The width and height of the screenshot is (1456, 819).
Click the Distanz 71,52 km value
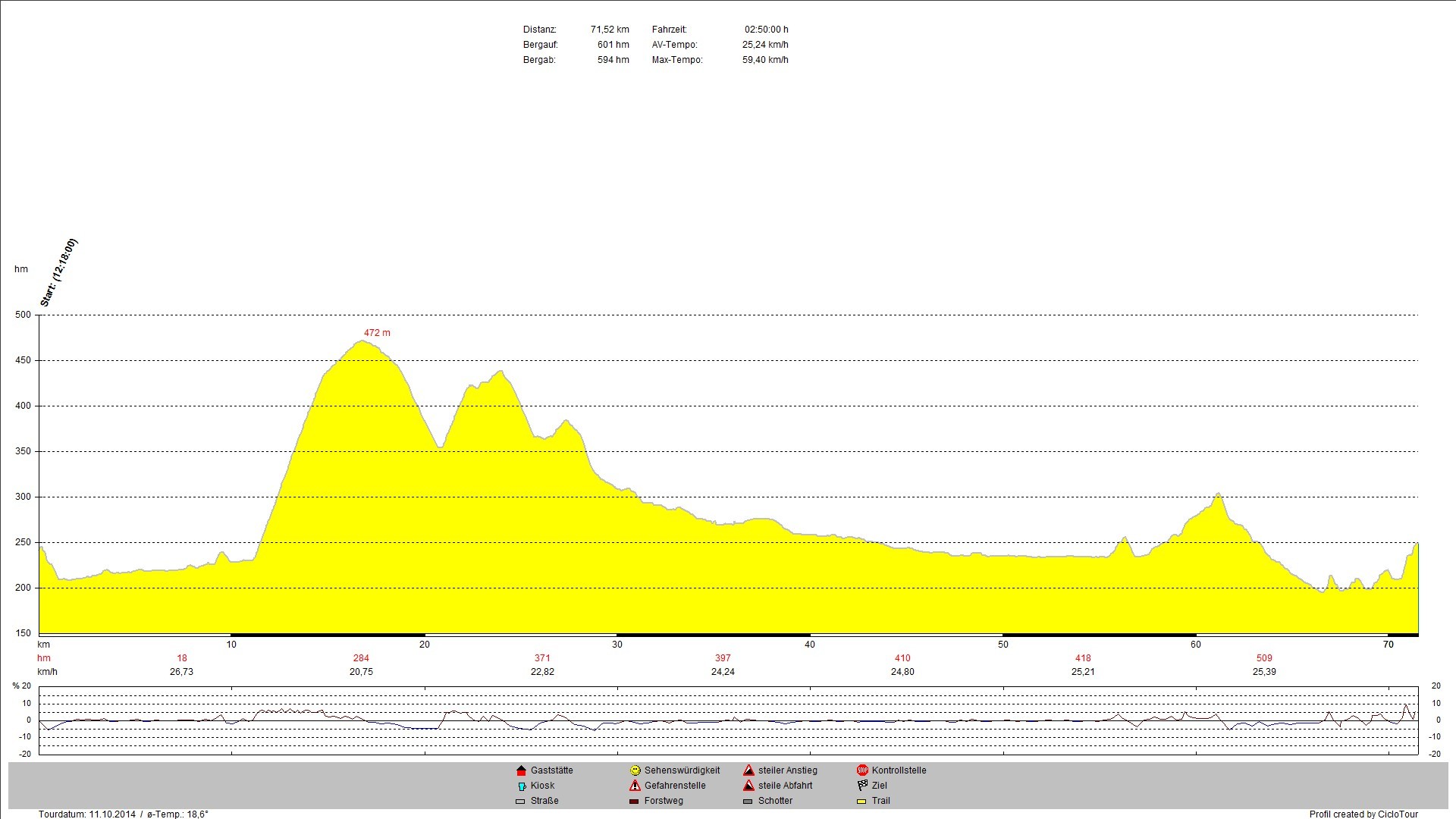click(610, 30)
